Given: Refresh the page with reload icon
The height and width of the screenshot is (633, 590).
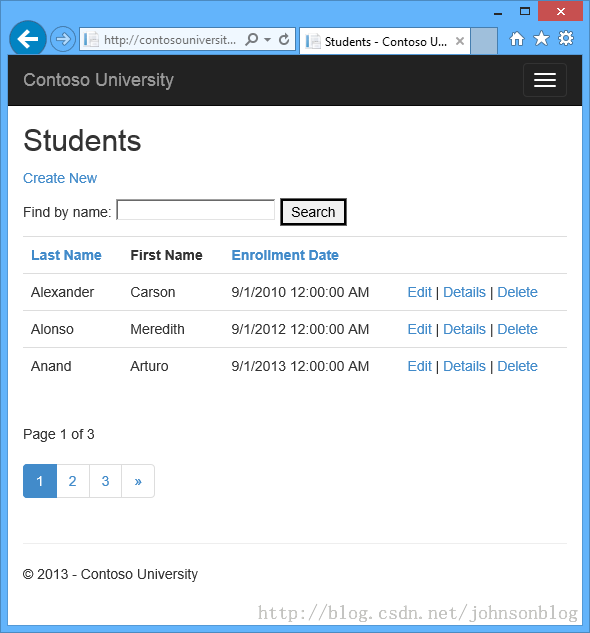Looking at the screenshot, I should [x=284, y=39].
